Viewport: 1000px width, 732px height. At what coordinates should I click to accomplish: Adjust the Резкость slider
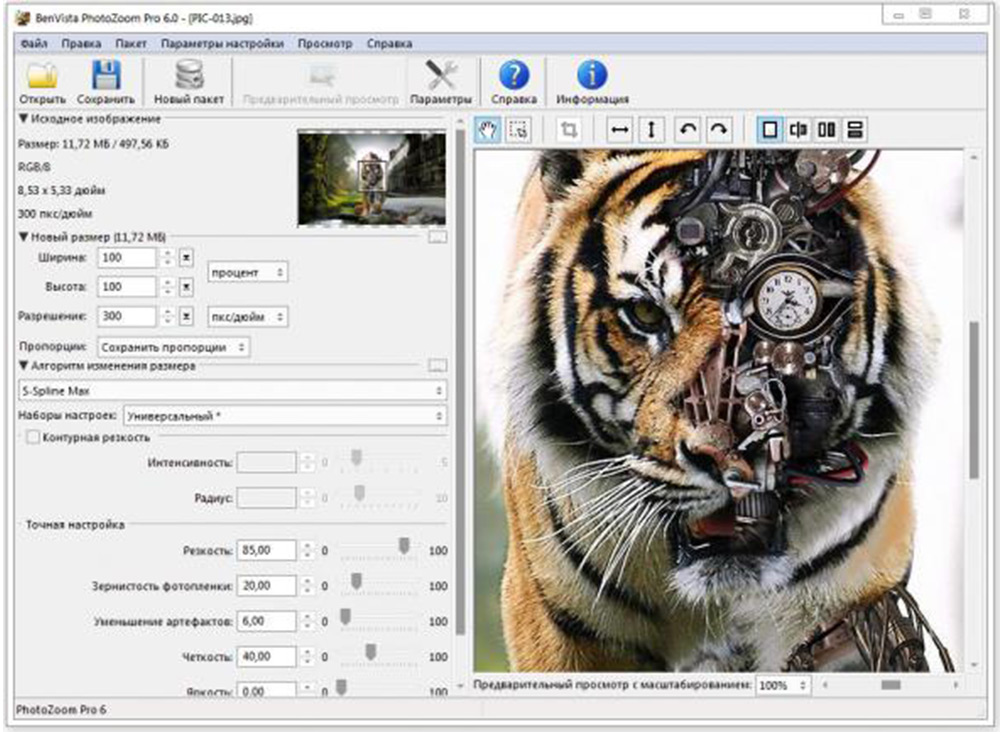coord(404,546)
